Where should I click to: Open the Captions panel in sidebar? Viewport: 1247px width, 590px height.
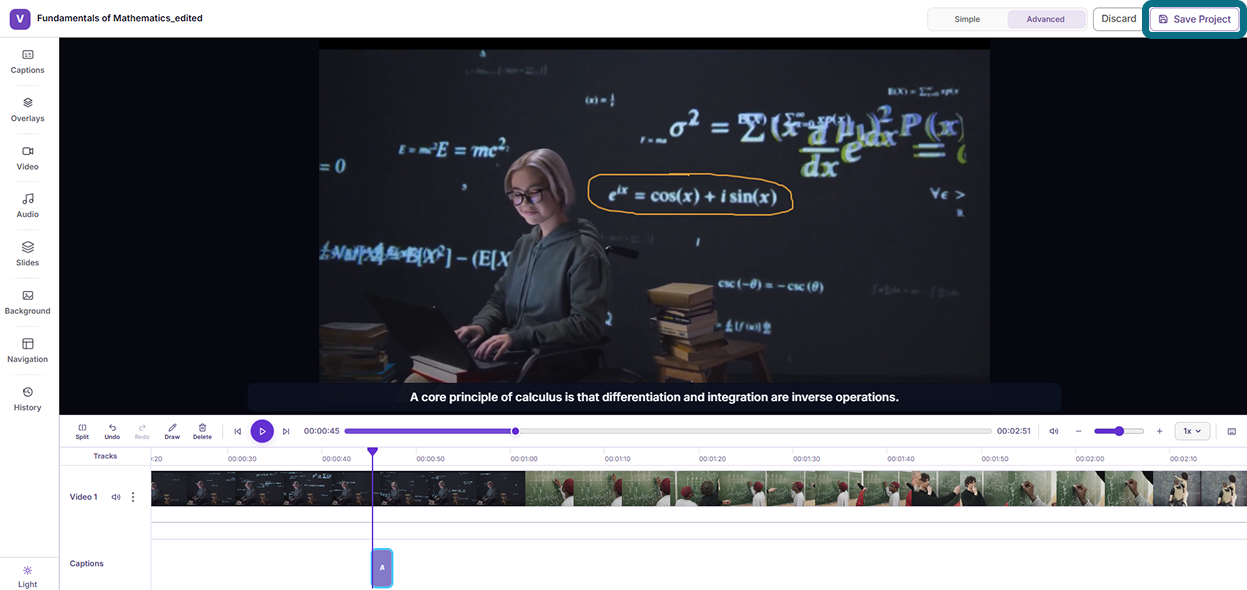pos(27,61)
